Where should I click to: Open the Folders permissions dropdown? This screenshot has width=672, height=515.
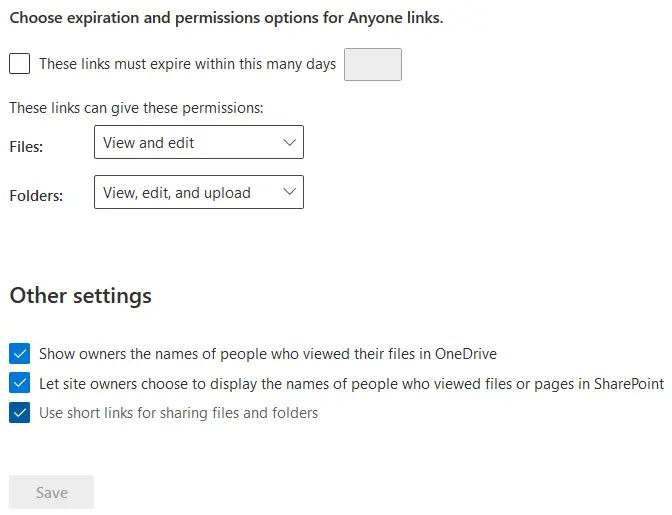pyautogui.click(x=198, y=193)
